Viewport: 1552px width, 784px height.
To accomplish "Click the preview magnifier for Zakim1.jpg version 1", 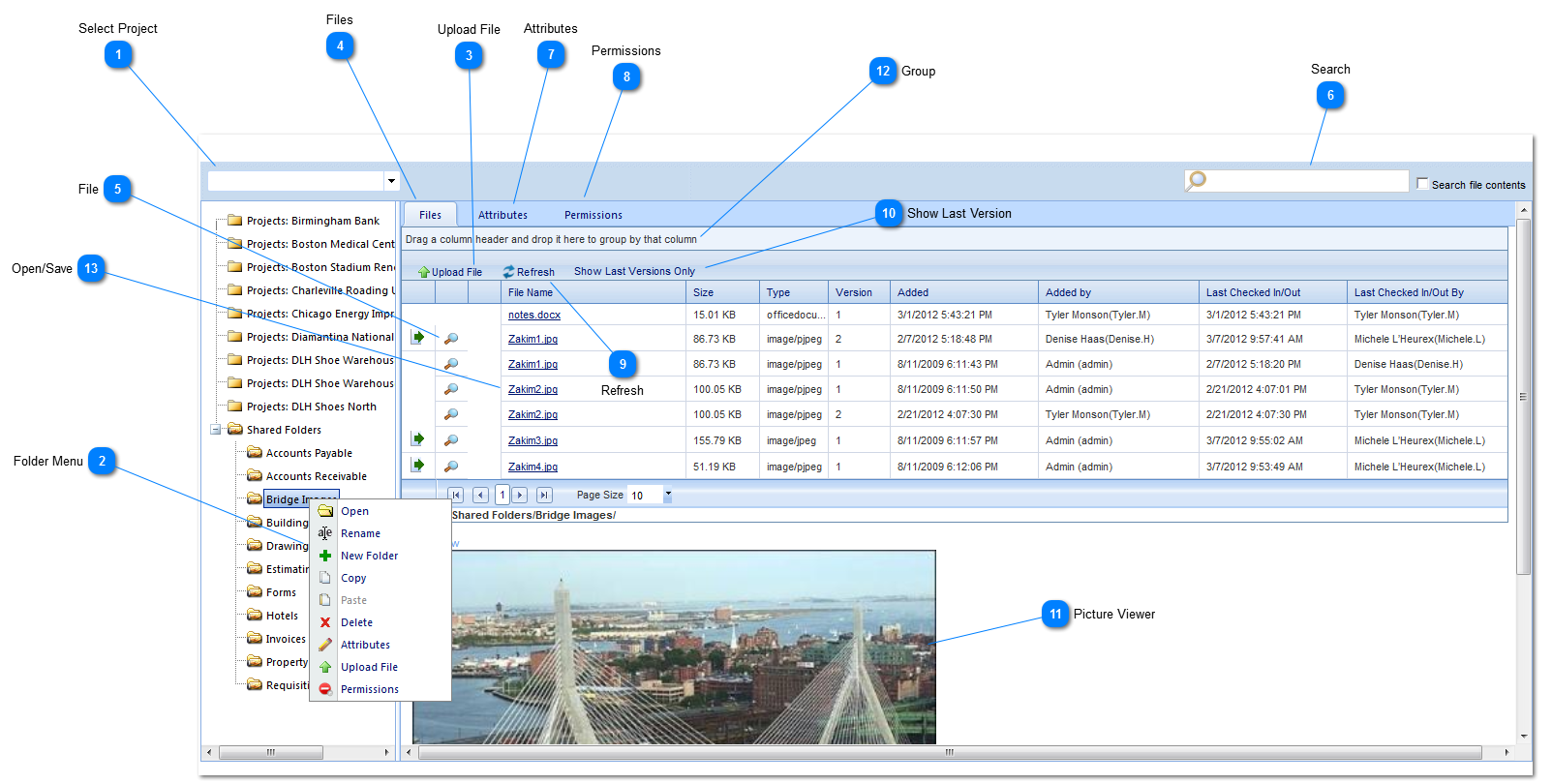I will click(x=451, y=364).
